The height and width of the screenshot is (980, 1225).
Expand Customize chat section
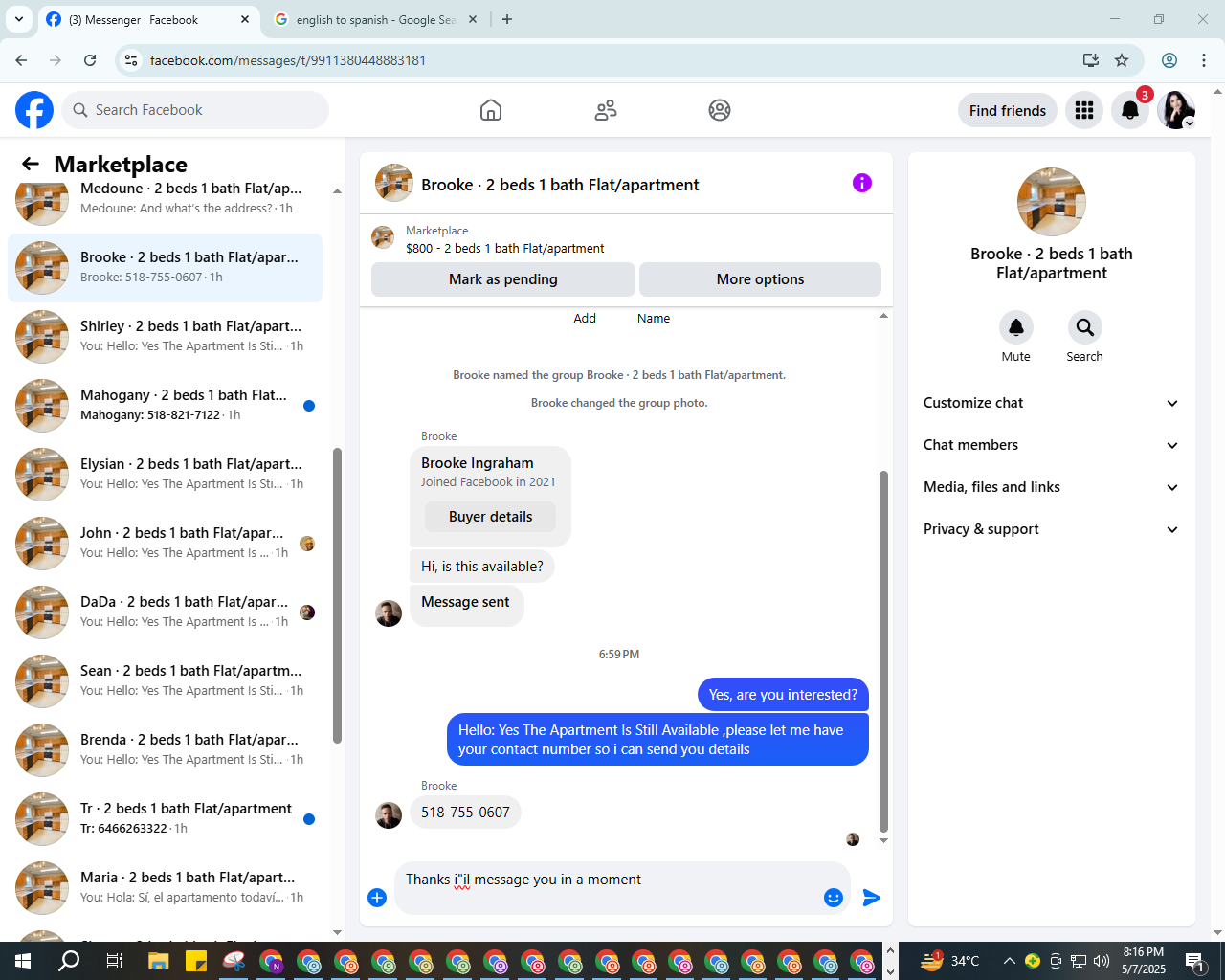[1051, 403]
